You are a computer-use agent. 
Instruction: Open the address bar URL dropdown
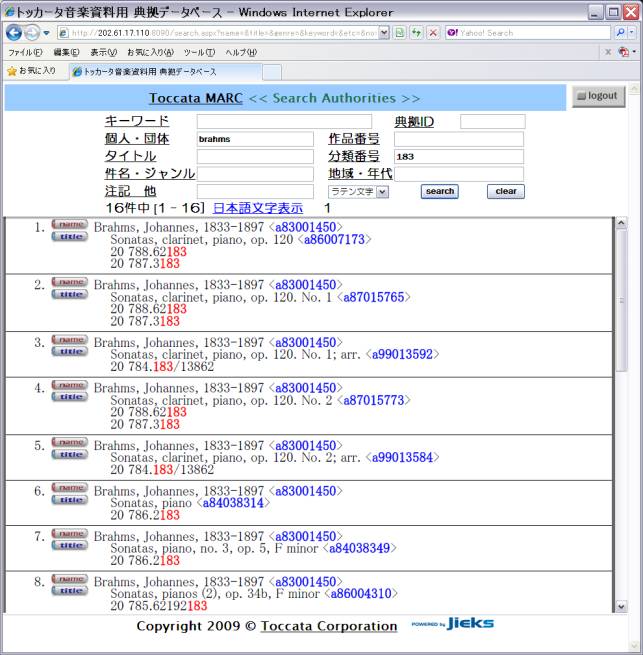(x=384, y=33)
